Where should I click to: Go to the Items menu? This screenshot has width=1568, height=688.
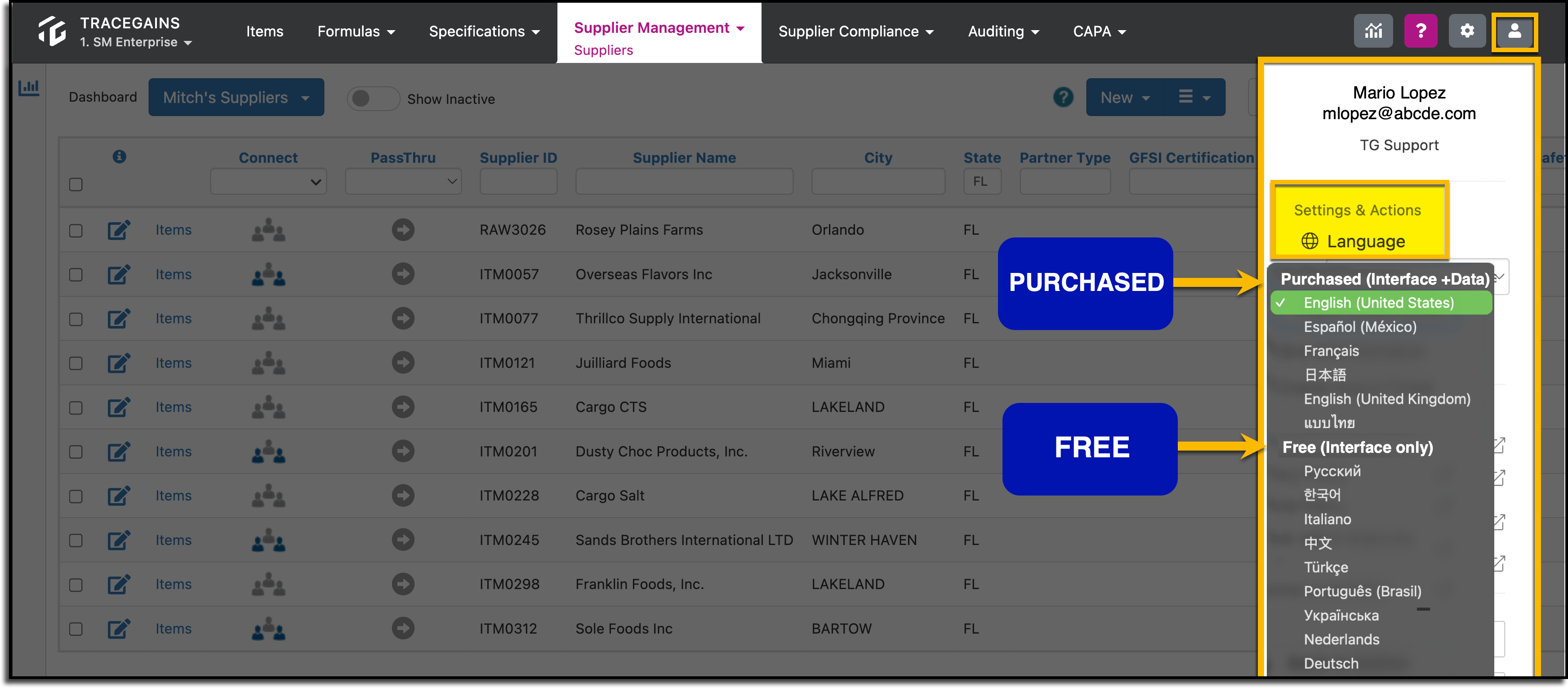[x=264, y=31]
